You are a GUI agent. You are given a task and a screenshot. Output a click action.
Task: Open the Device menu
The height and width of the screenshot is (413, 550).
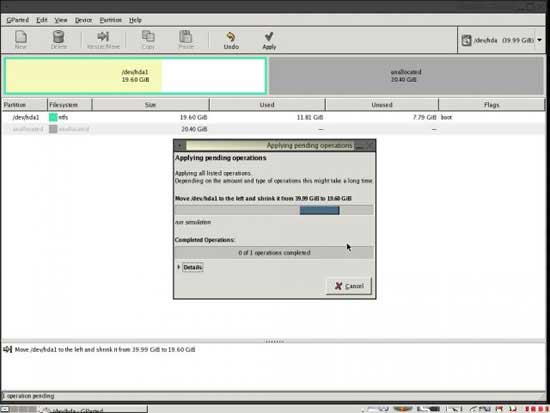point(83,20)
